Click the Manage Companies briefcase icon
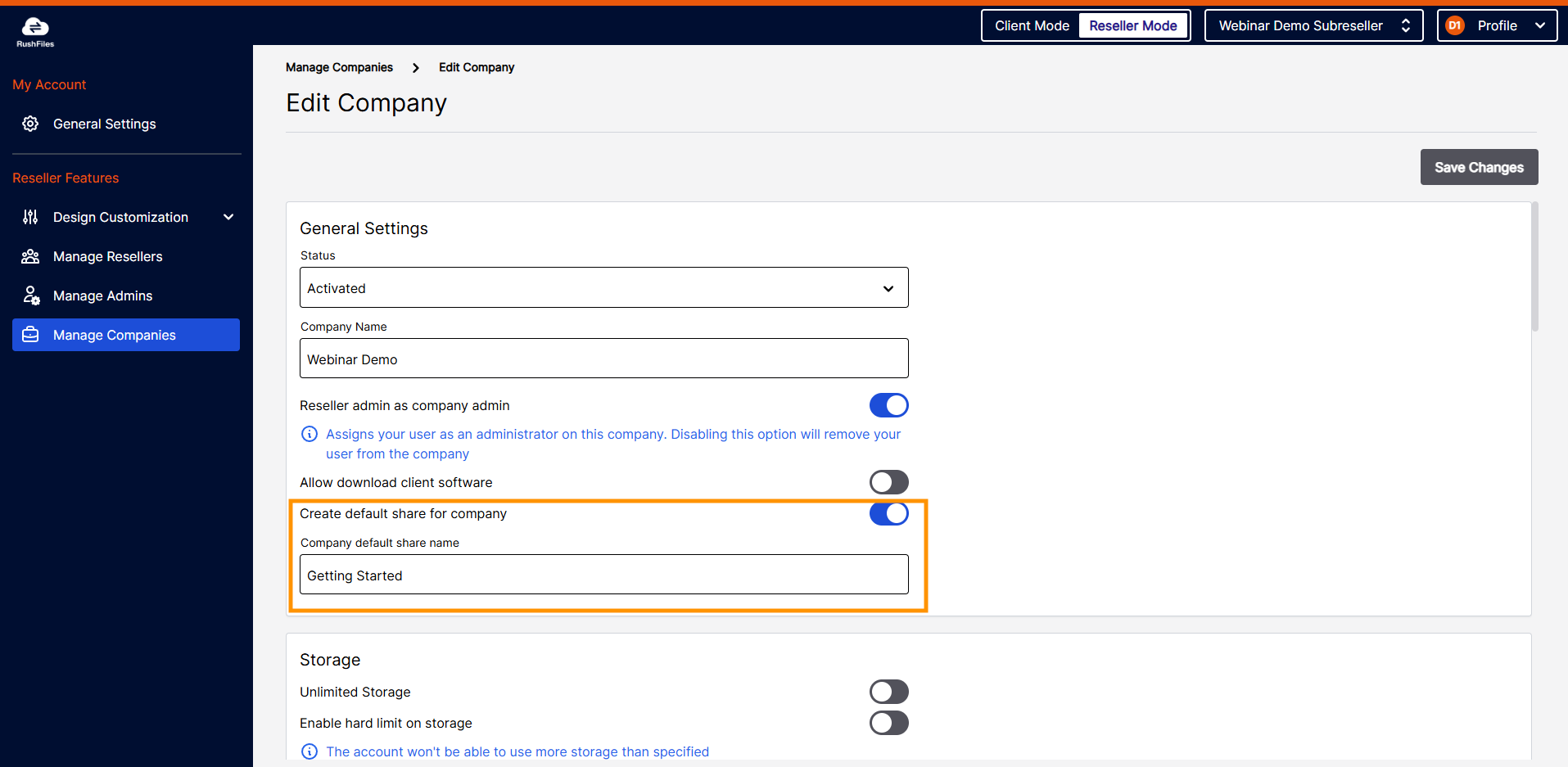 (x=30, y=335)
